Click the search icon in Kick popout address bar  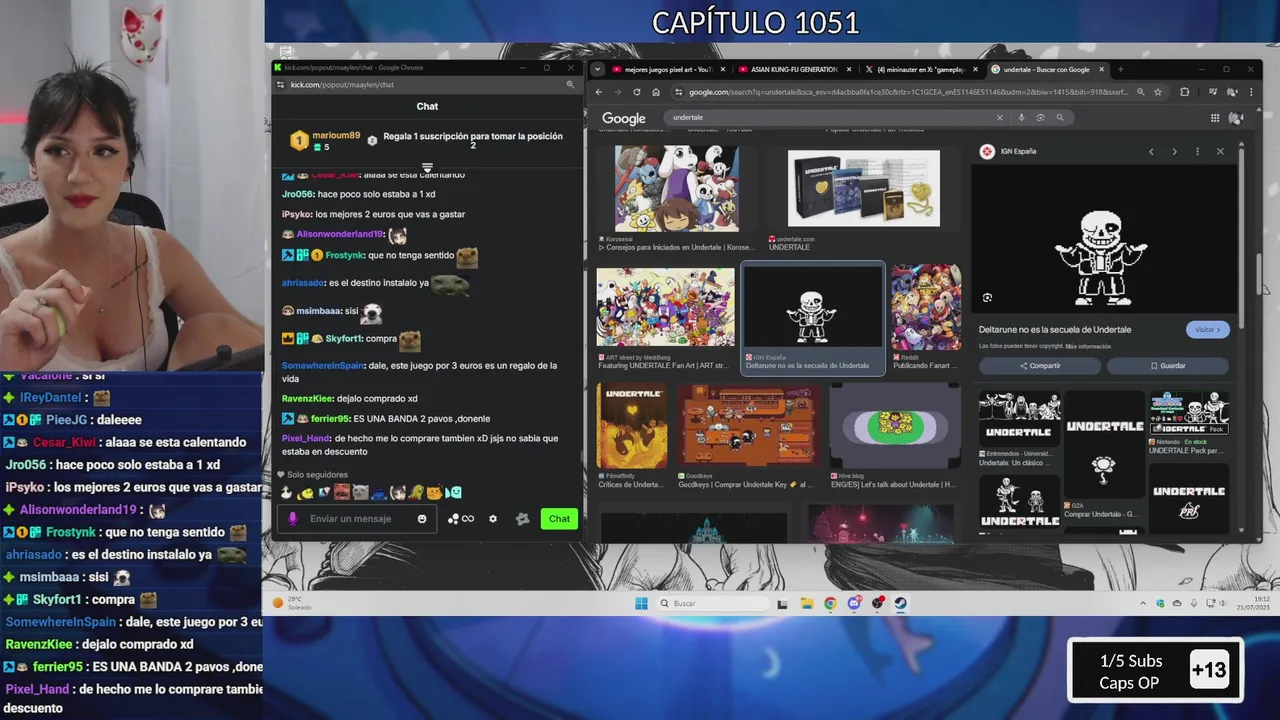tap(570, 85)
